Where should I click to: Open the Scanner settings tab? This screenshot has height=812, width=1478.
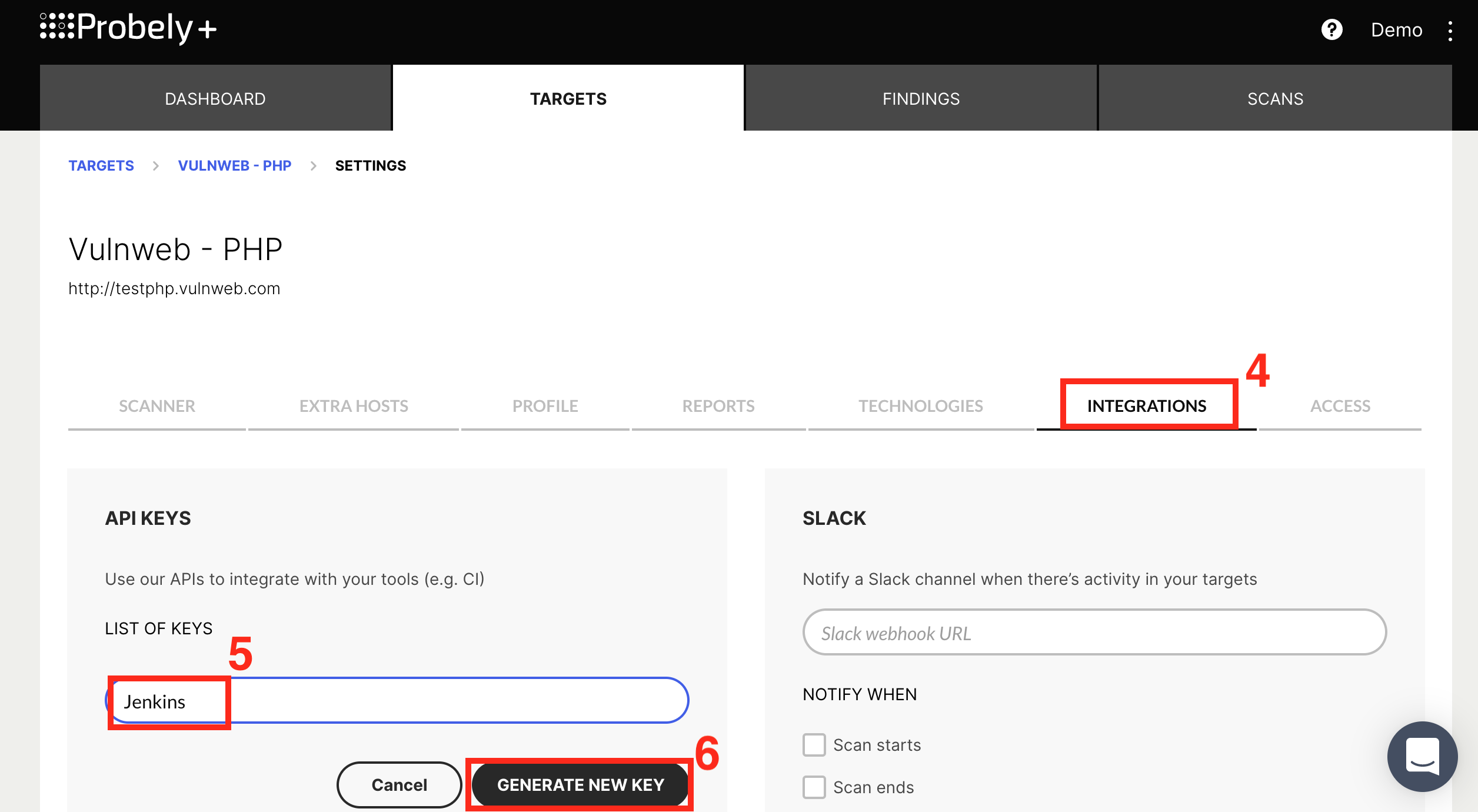point(157,406)
